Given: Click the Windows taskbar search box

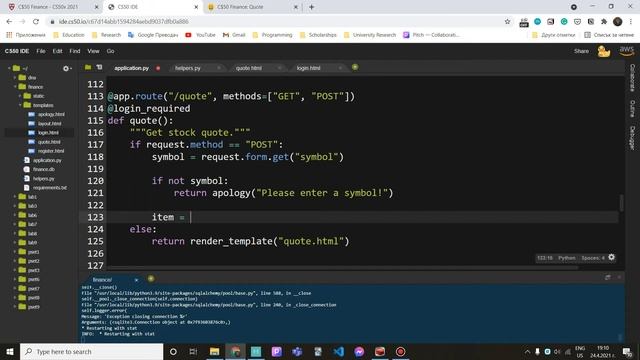Looking at the screenshot, I should coord(91,351).
